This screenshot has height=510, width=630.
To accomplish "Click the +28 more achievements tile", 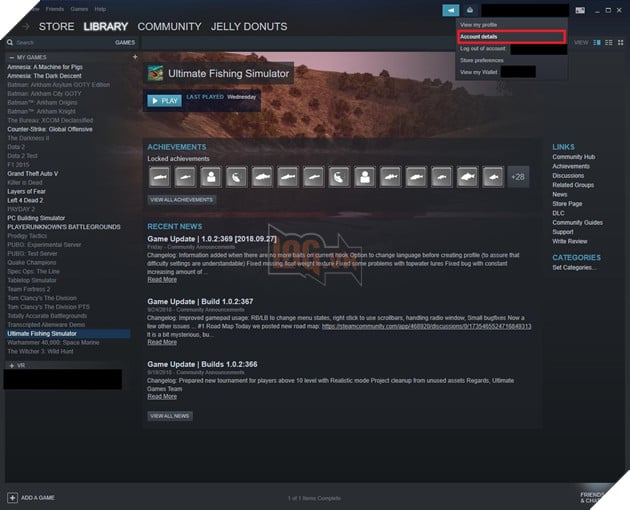I will point(518,177).
